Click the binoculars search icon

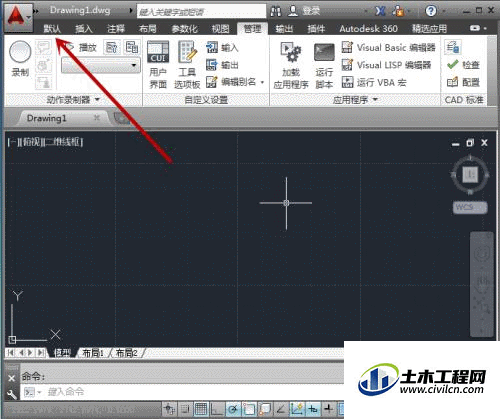point(276,11)
